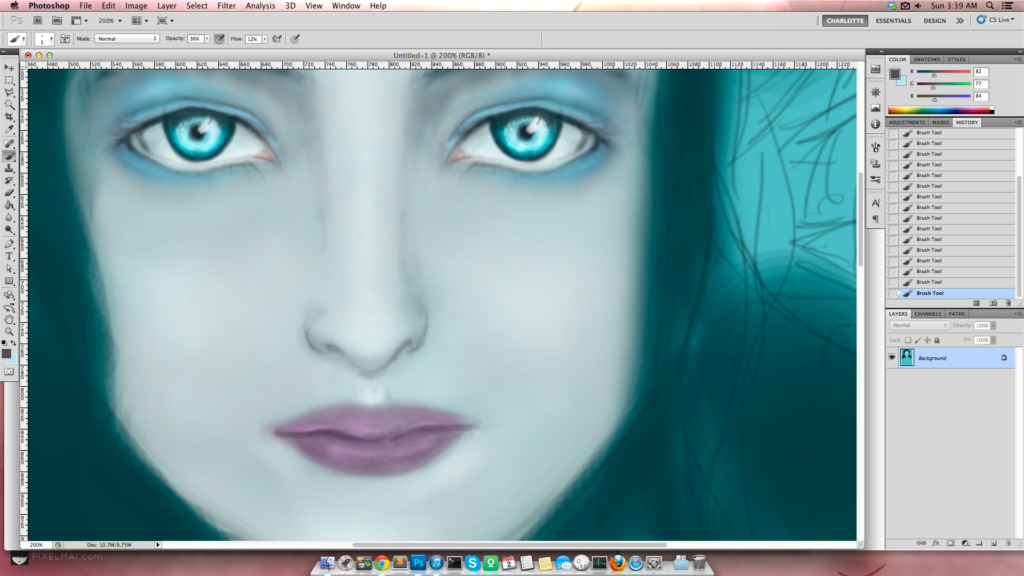Open the Screen Mode dropdown
This screenshot has width=1024, height=576.
pos(165,21)
